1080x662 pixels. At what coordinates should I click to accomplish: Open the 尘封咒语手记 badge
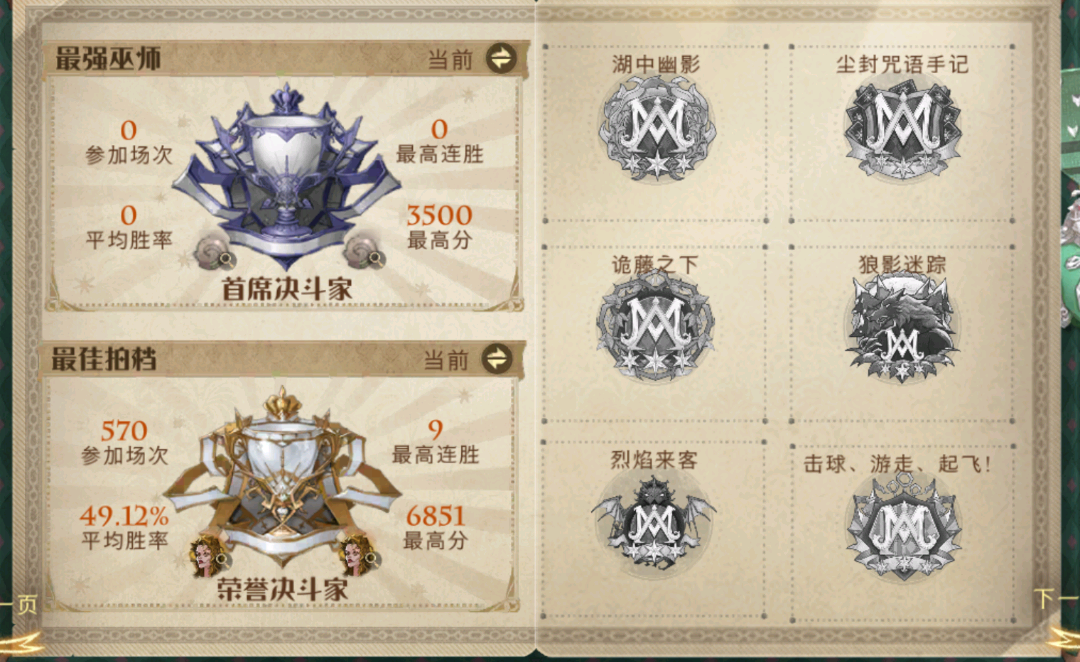902,129
